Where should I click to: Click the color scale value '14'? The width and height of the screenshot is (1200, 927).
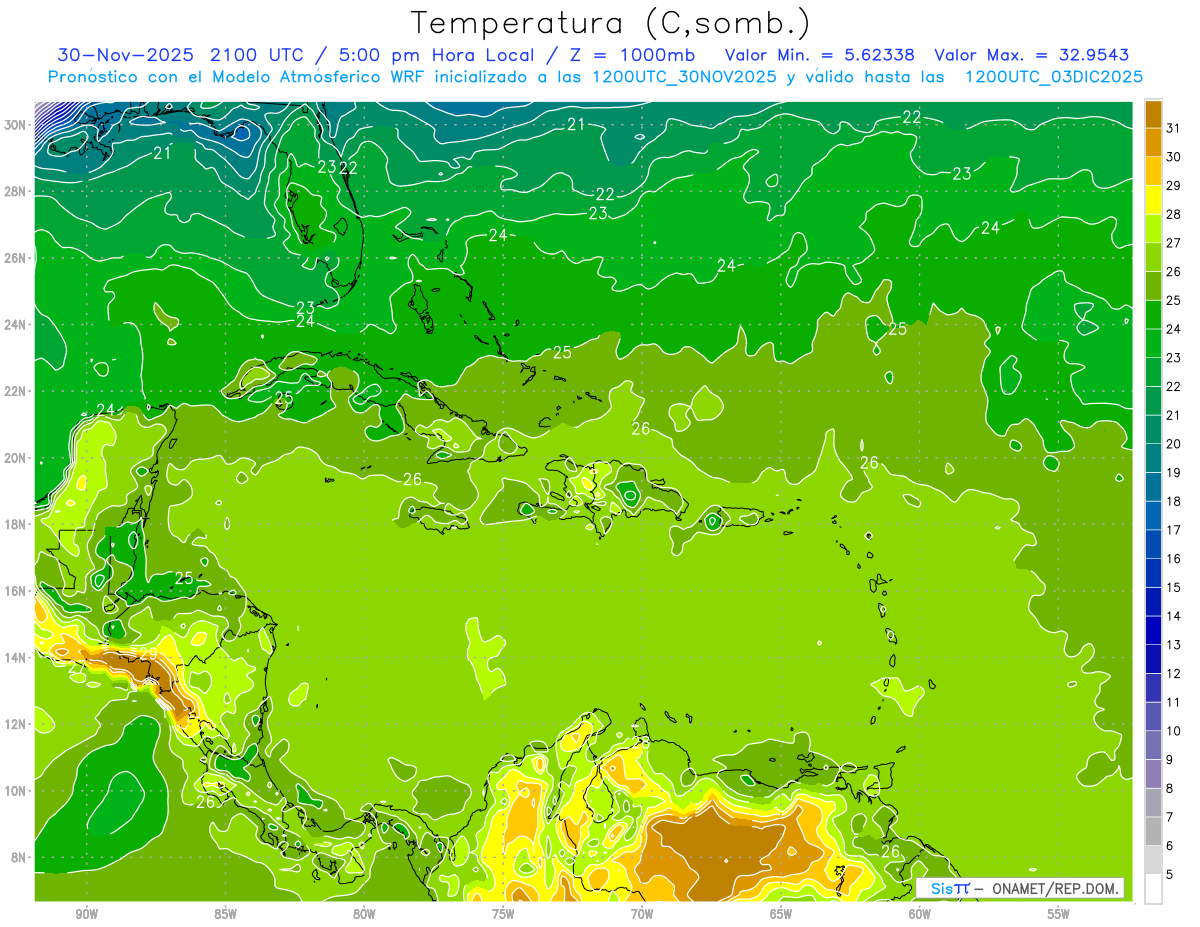pos(1173,616)
